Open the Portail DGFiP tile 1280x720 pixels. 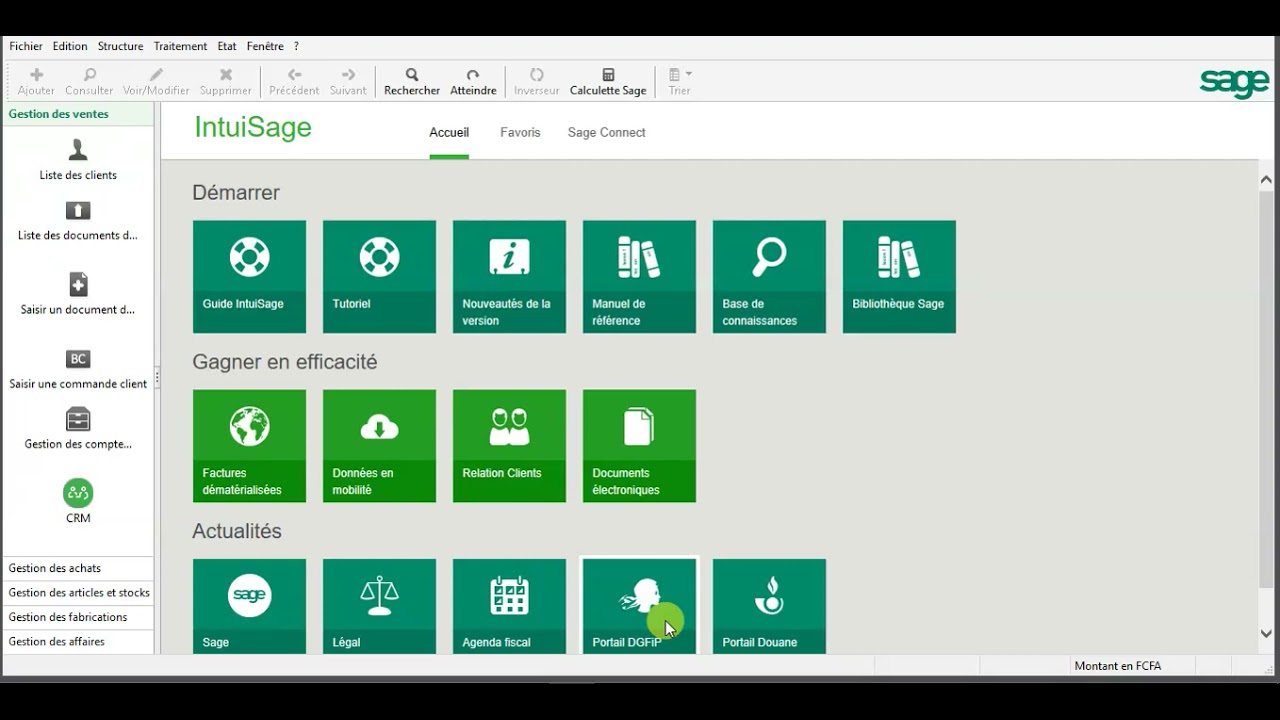click(x=639, y=606)
